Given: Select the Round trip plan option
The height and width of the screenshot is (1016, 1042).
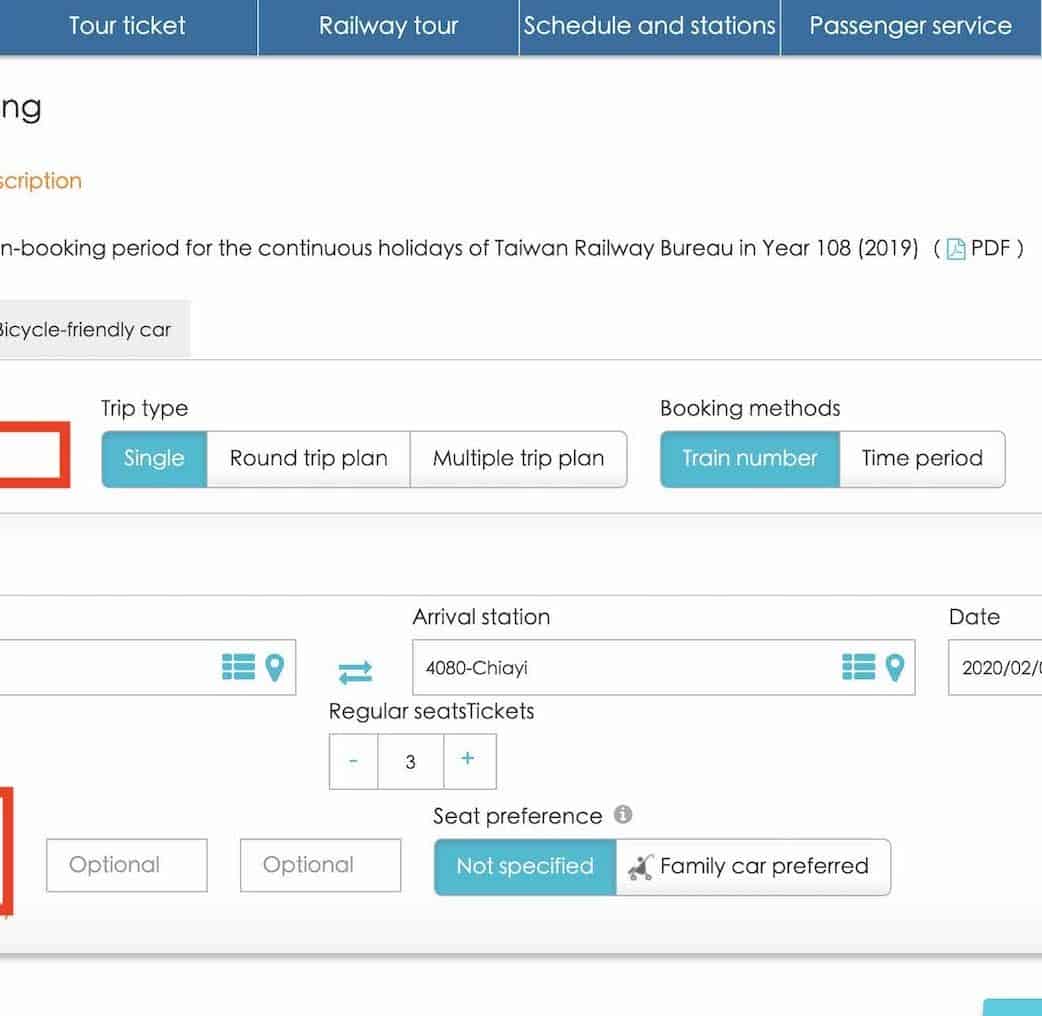Looking at the screenshot, I should click(x=308, y=459).
